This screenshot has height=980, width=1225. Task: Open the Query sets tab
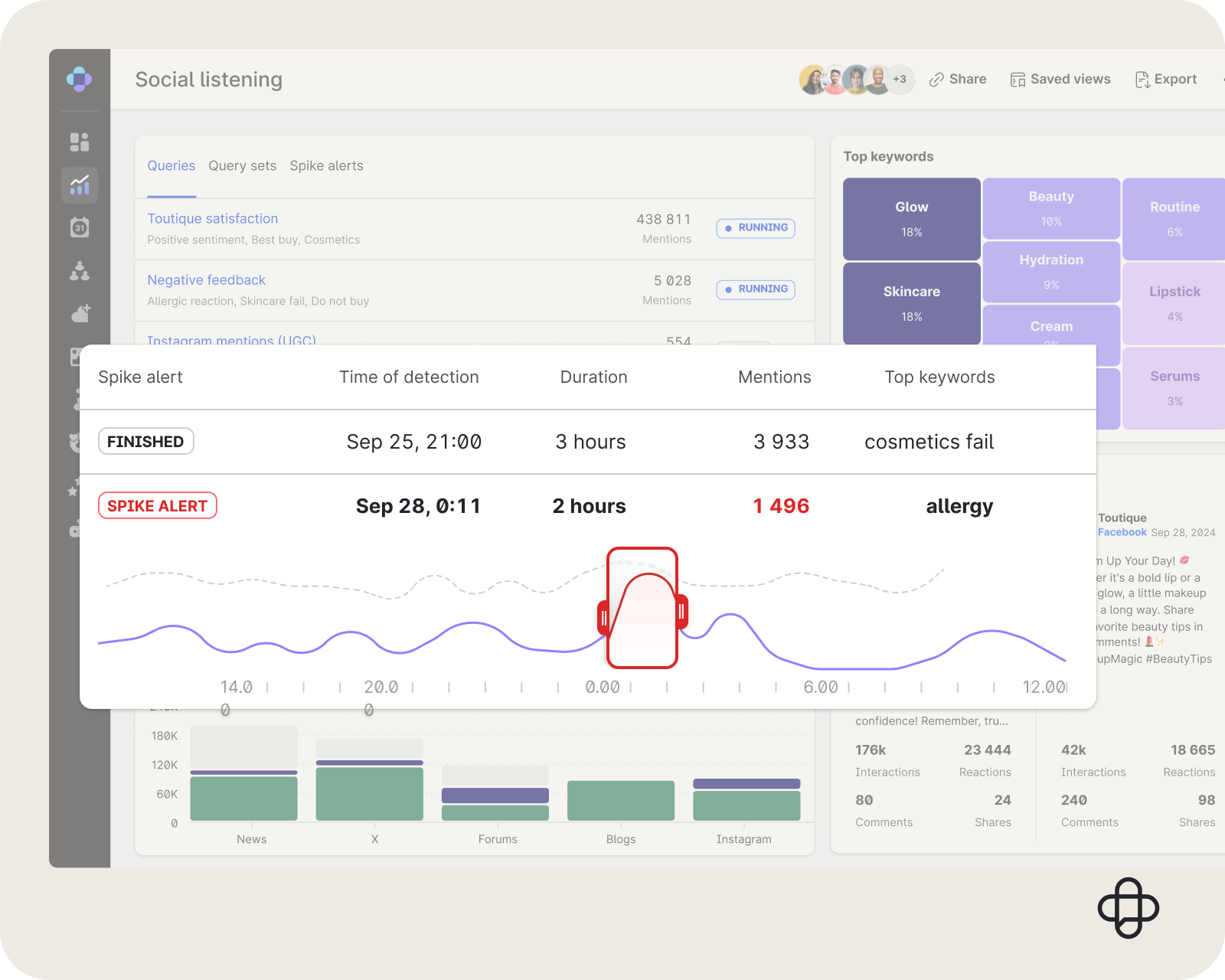pos(242,165)
